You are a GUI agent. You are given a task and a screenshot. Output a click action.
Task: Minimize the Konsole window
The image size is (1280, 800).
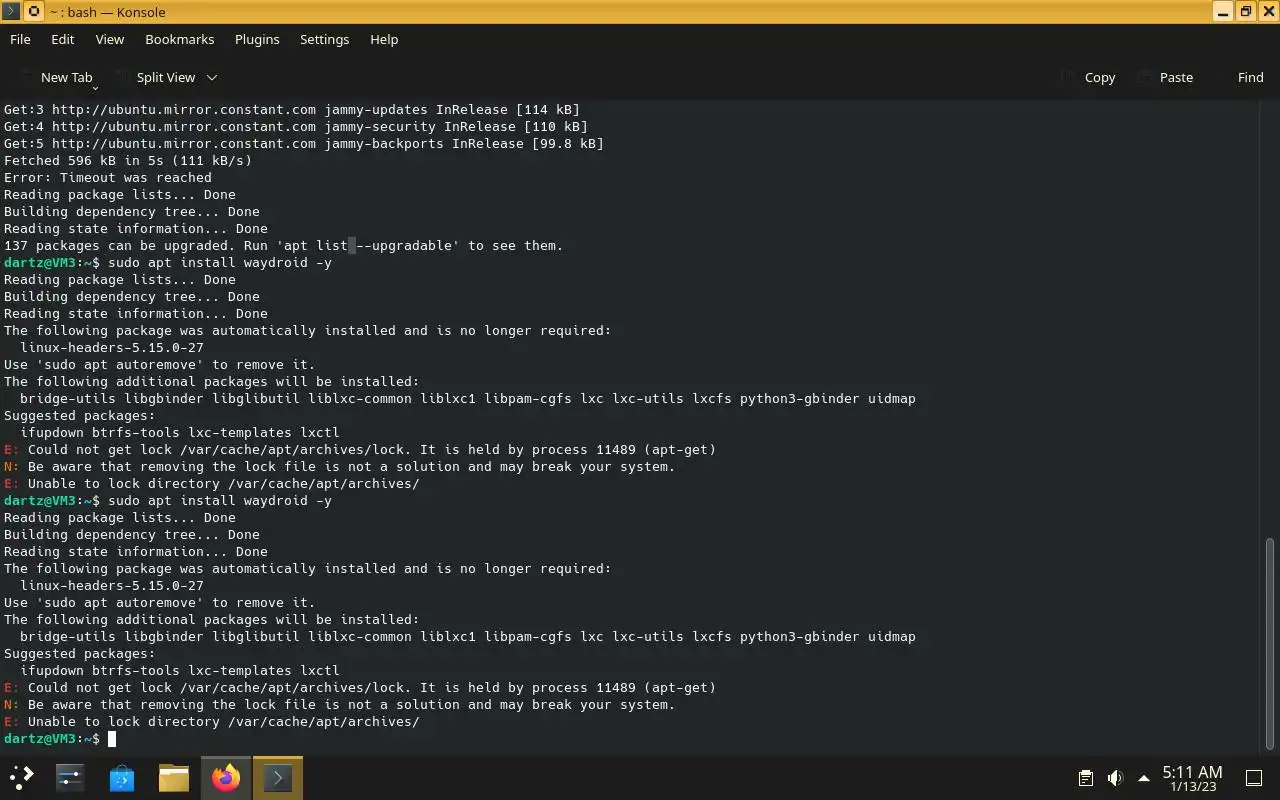1222,12
